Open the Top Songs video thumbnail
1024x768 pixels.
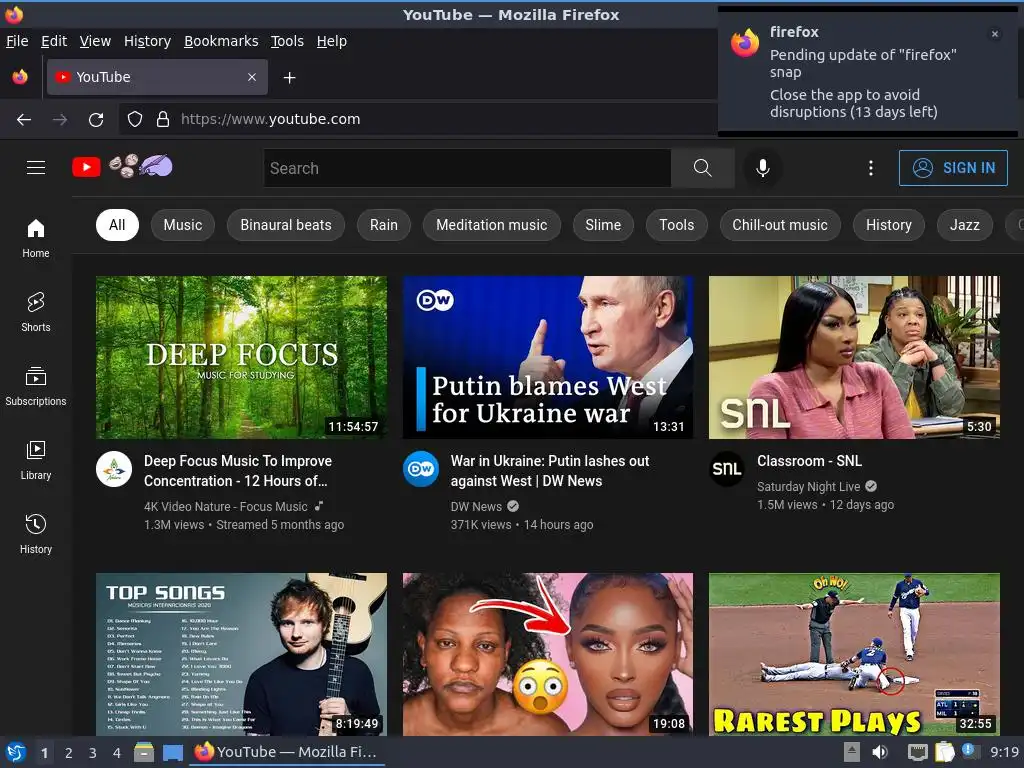click(241, 654)
